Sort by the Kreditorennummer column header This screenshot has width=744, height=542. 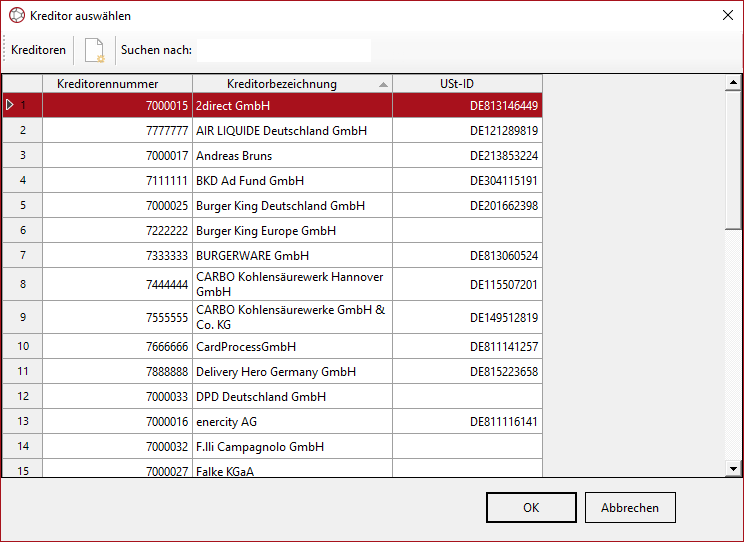point(117,84)
